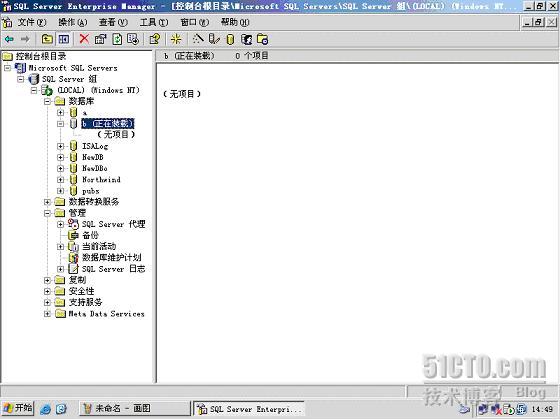Image resolution: width=560 pixels, height=420 pixels.
Task: Click the inner MDI window restore button
Action: pyautogui.click(x=540, y=22)
